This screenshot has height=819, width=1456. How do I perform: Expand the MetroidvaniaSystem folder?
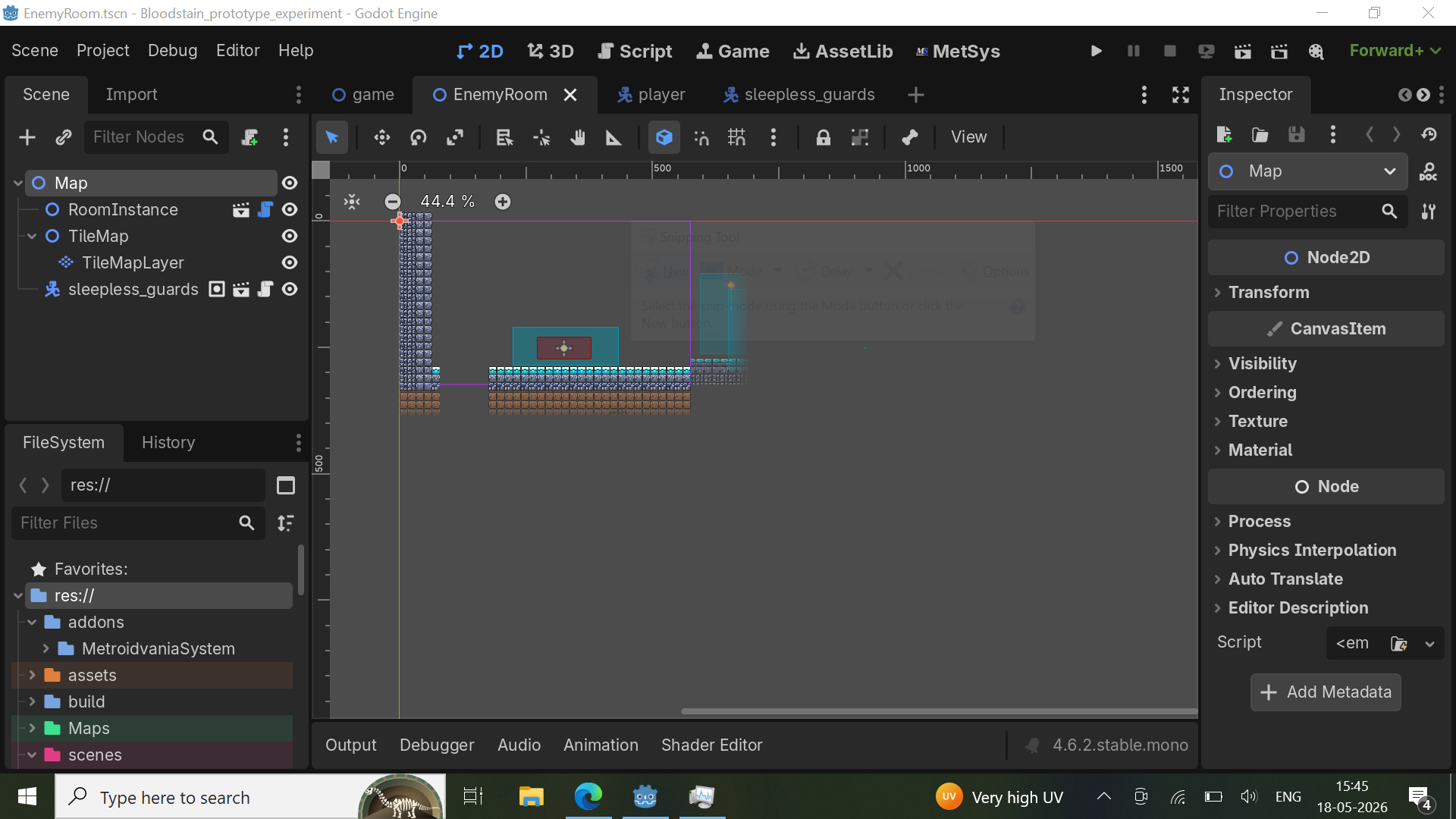(45, 648)
